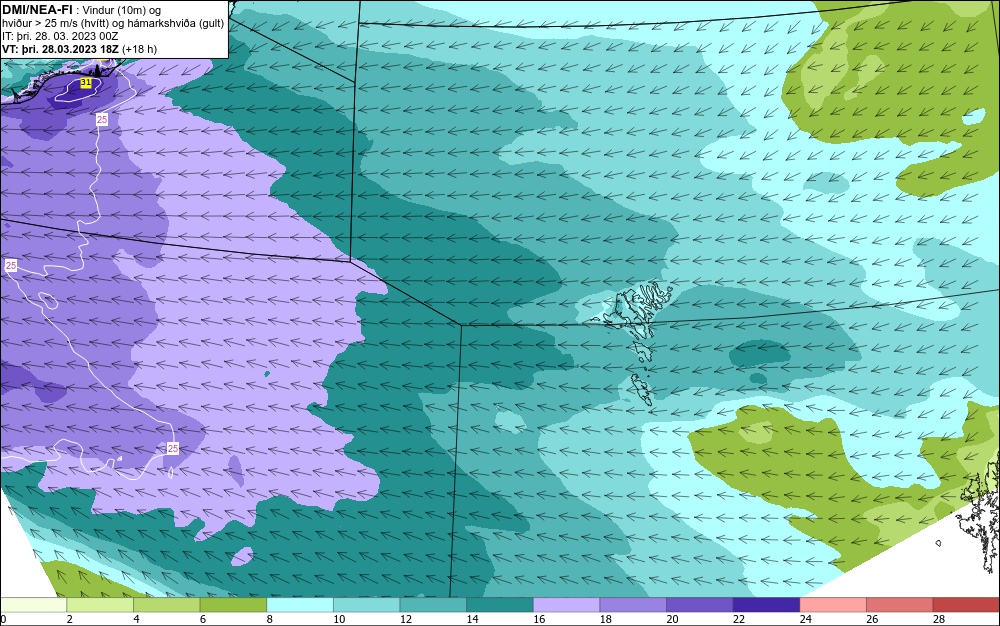Click the legend tick label '0'
1000x626 pixels.
3,619
